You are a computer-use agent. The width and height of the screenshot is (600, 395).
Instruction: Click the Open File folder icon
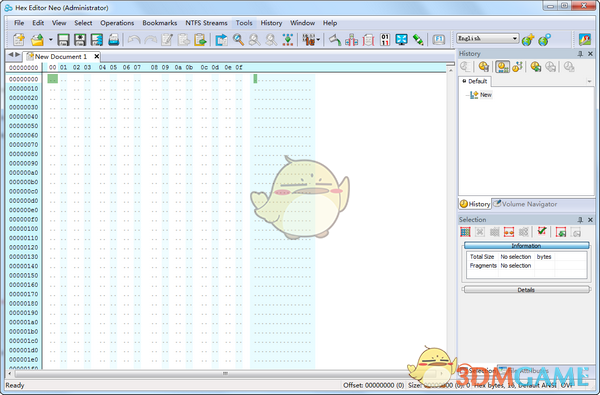(38, 39)
